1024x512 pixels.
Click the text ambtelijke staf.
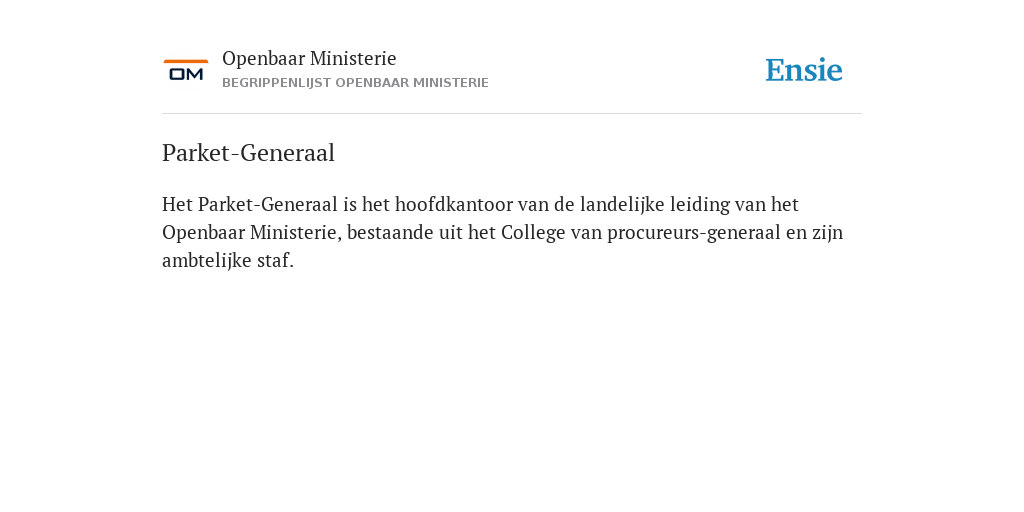[x=228, y=261]
